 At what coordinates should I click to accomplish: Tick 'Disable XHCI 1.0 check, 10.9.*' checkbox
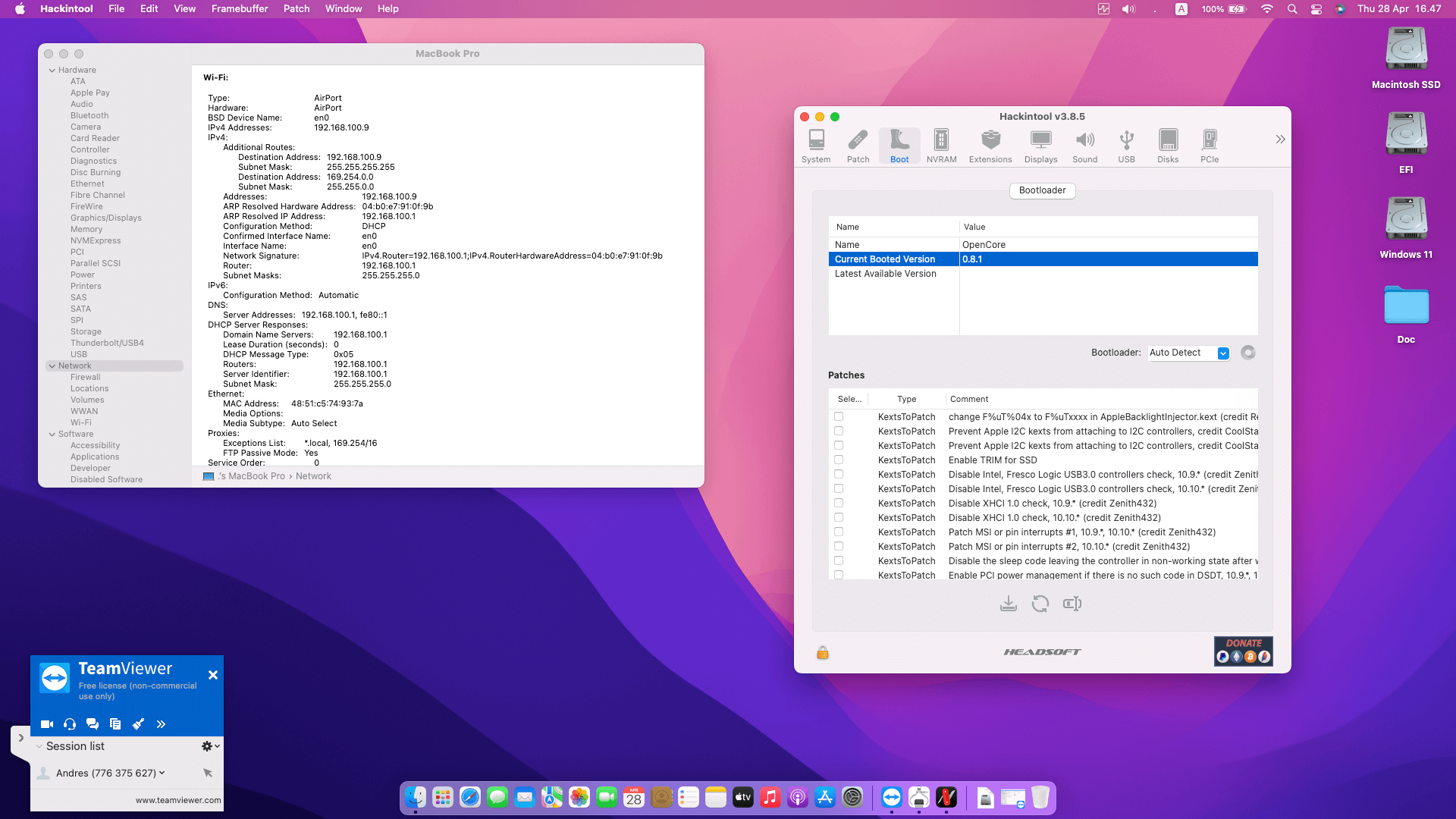point(839,503)
